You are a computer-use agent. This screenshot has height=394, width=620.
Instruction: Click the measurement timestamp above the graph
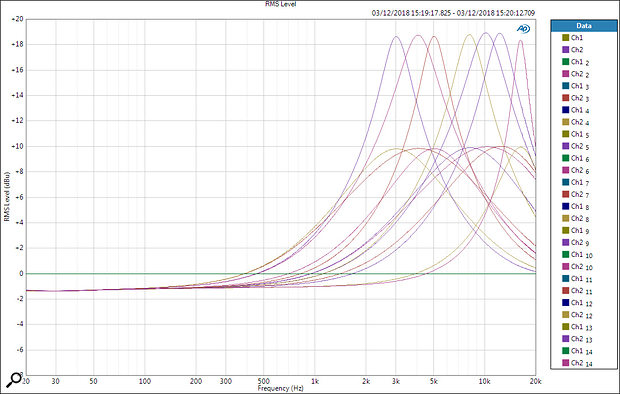point(453,13)
